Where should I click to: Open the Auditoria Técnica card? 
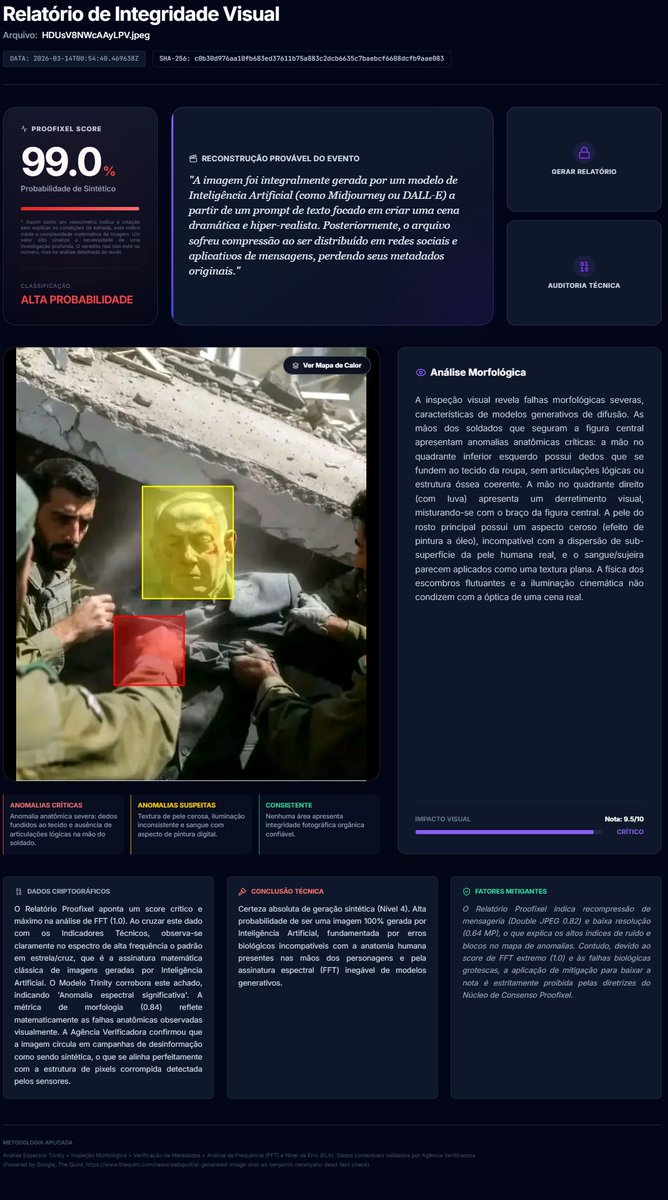584,273
